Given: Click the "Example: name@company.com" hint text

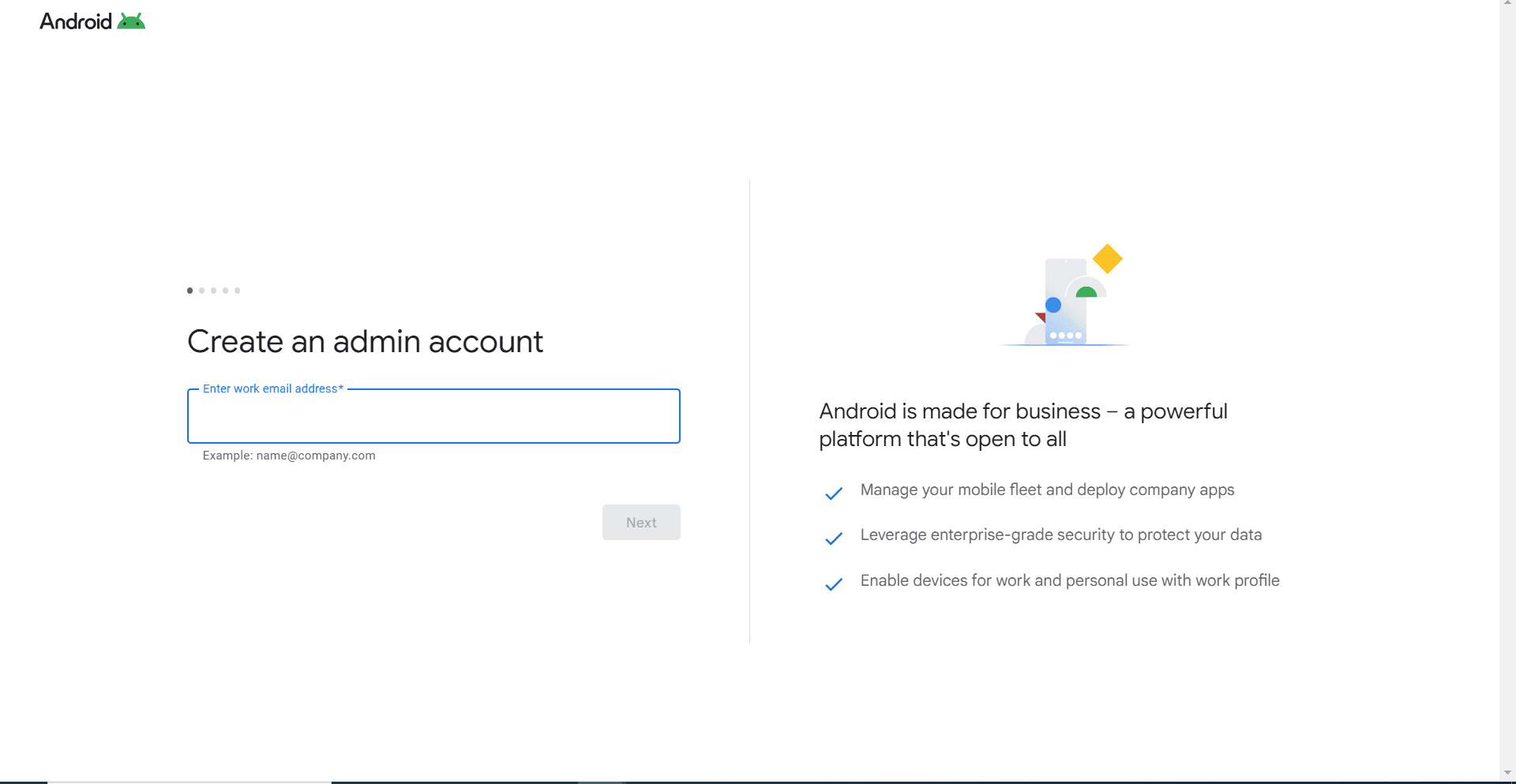Looking at the screenshot, I should pos(289,456).
